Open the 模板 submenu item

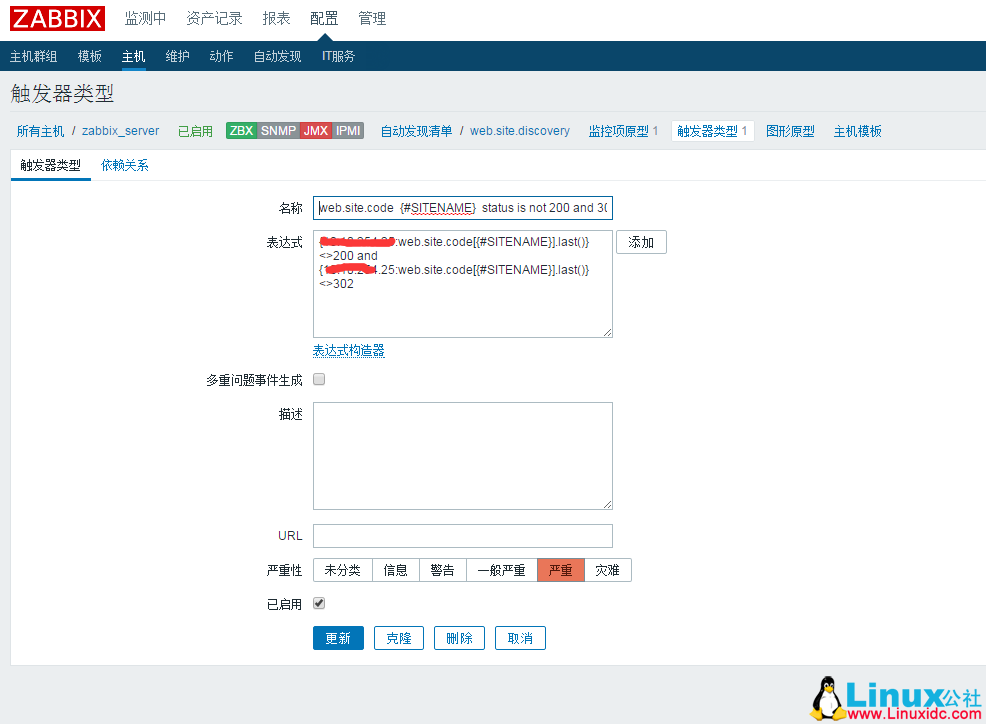[90, 56]
